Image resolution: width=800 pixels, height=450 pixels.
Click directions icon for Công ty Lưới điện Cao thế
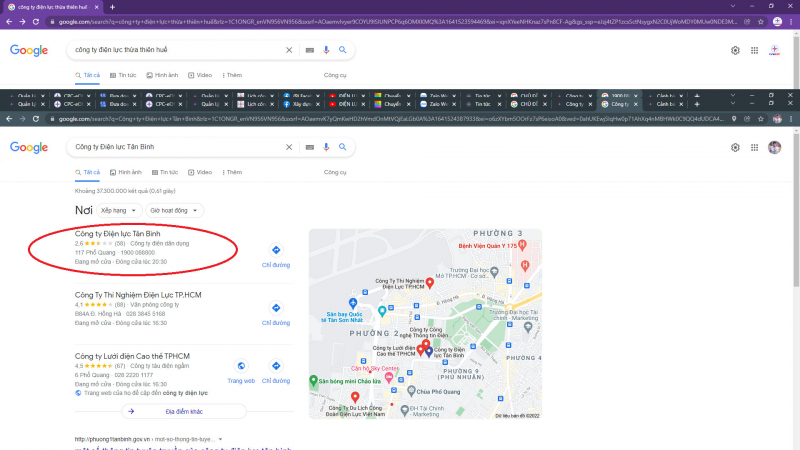276,366
